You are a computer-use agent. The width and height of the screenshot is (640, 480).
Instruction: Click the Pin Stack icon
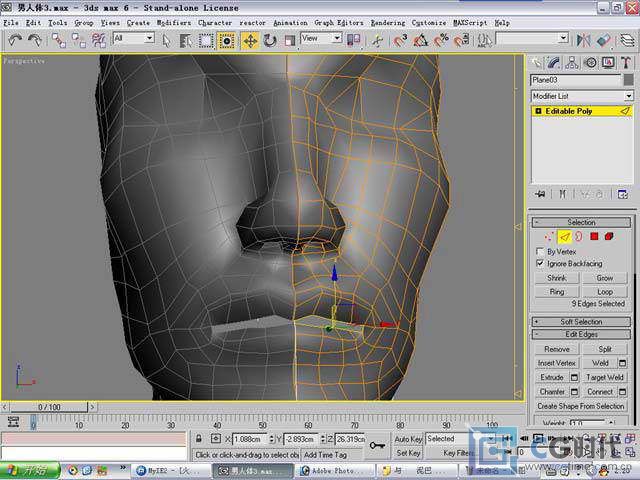pos(540,194)
